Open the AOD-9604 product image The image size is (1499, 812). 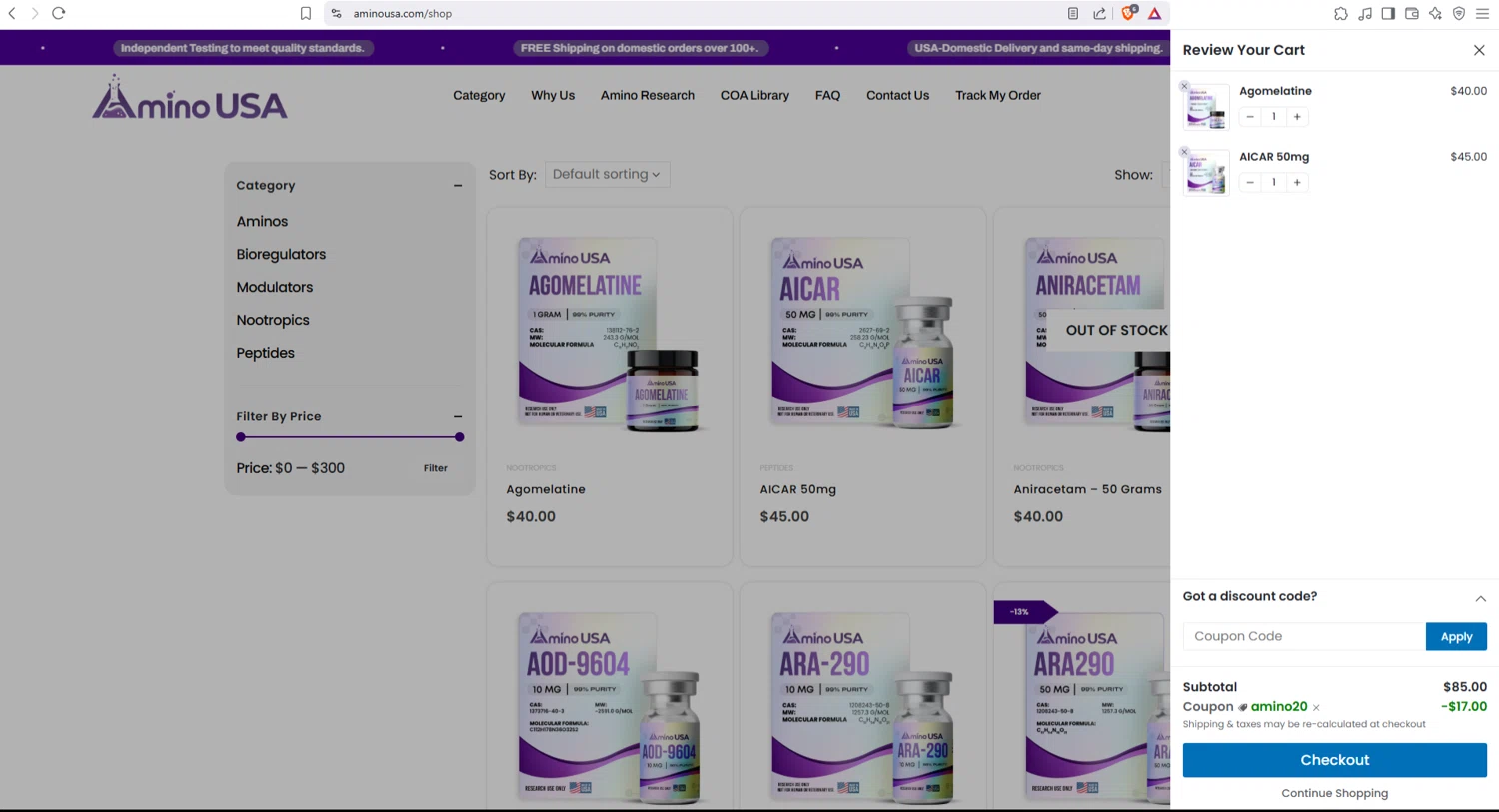609,706
